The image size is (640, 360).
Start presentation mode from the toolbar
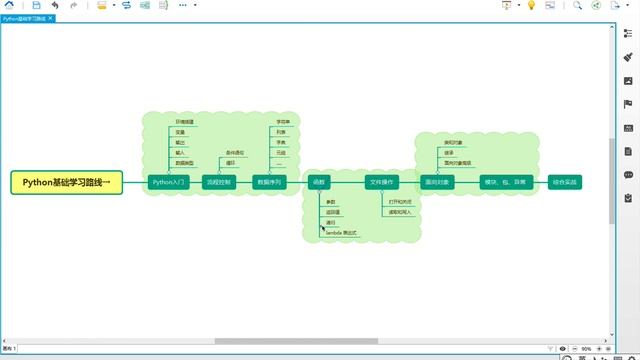coord(507,5)
